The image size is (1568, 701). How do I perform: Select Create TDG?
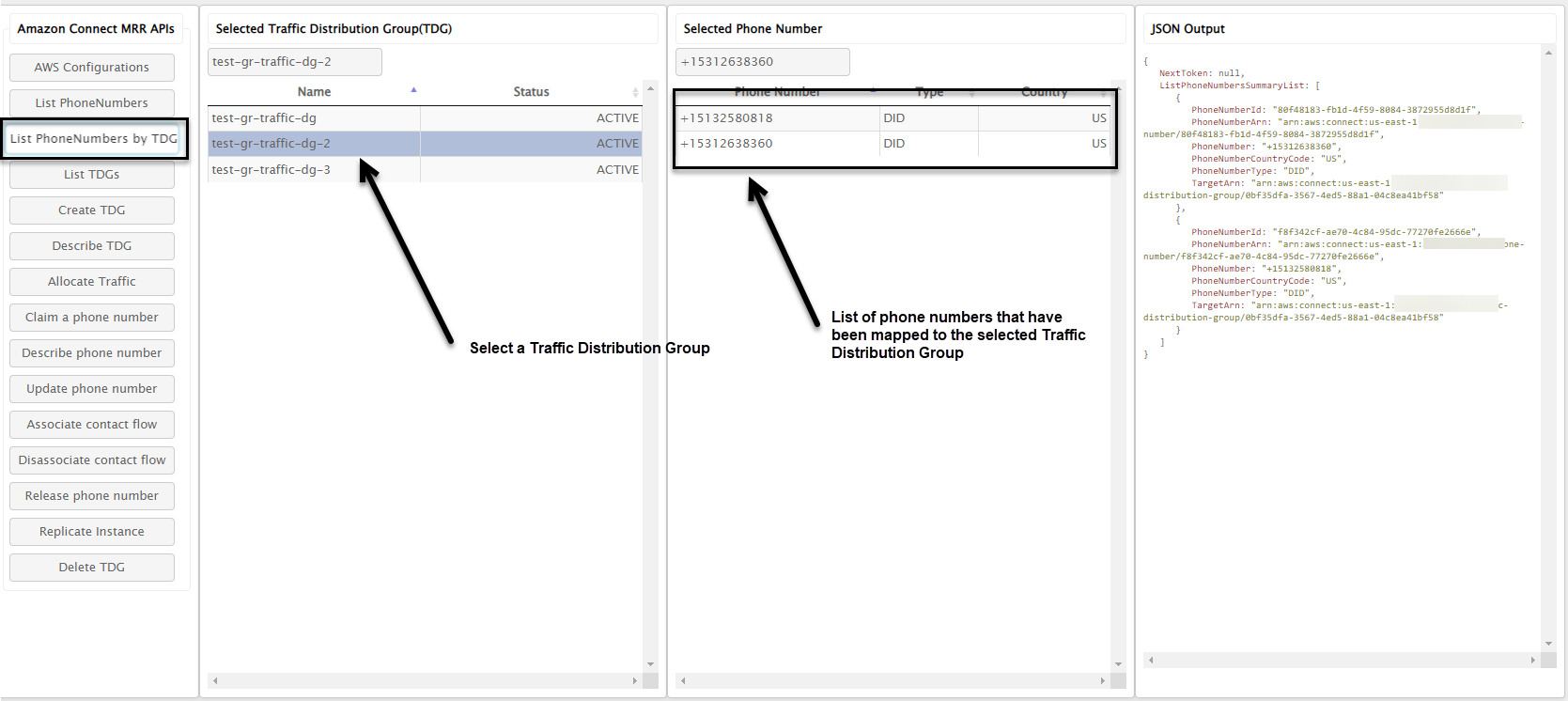coord(92,210)
